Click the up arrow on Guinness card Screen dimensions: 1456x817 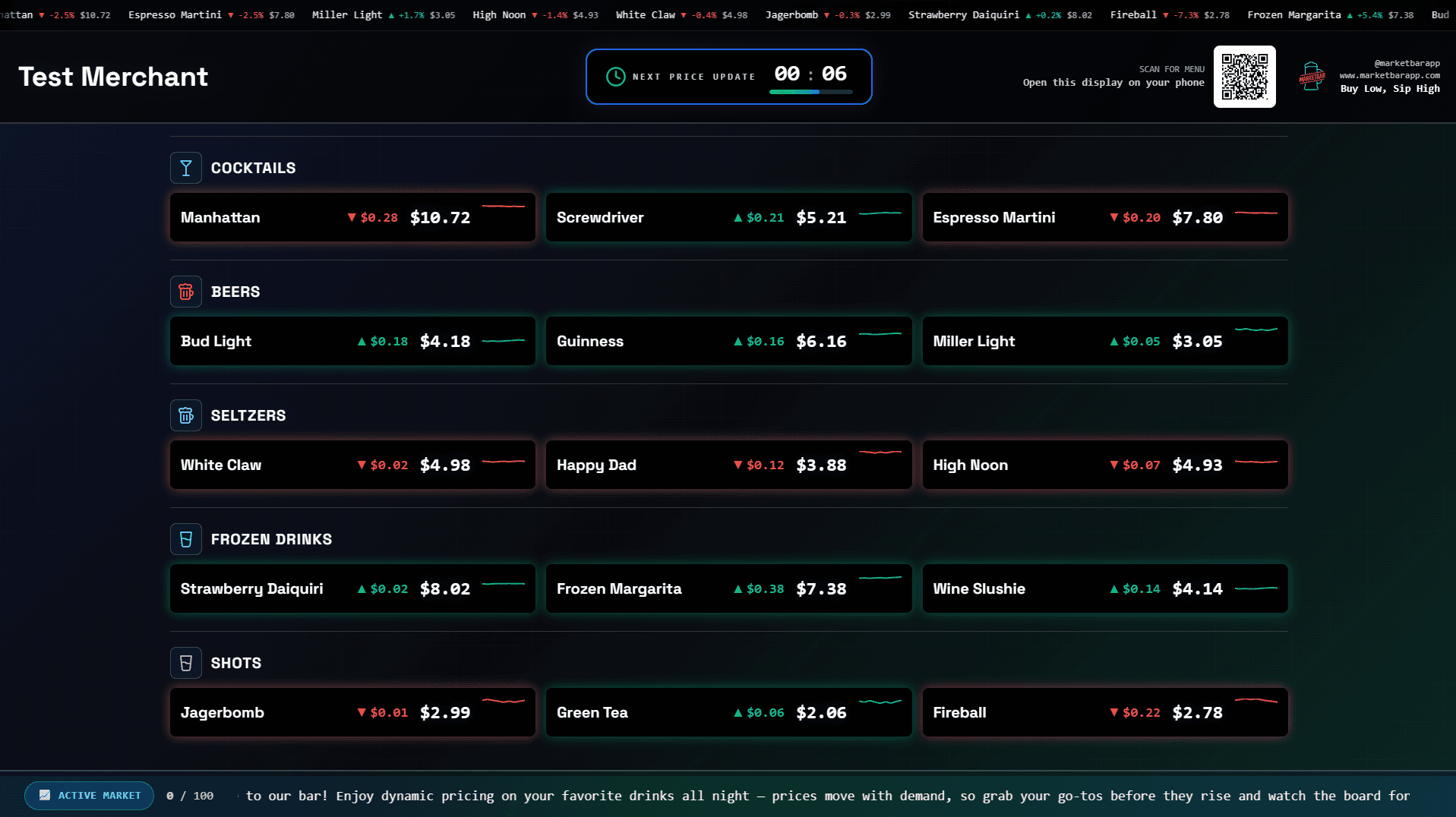(737, 341)
